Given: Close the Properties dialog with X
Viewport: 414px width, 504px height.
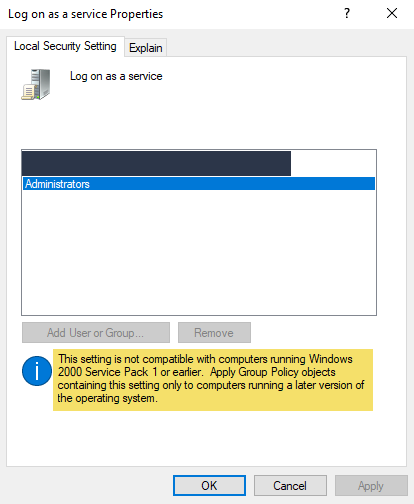Looking at the screenshot, I should (x=392, y=13).
